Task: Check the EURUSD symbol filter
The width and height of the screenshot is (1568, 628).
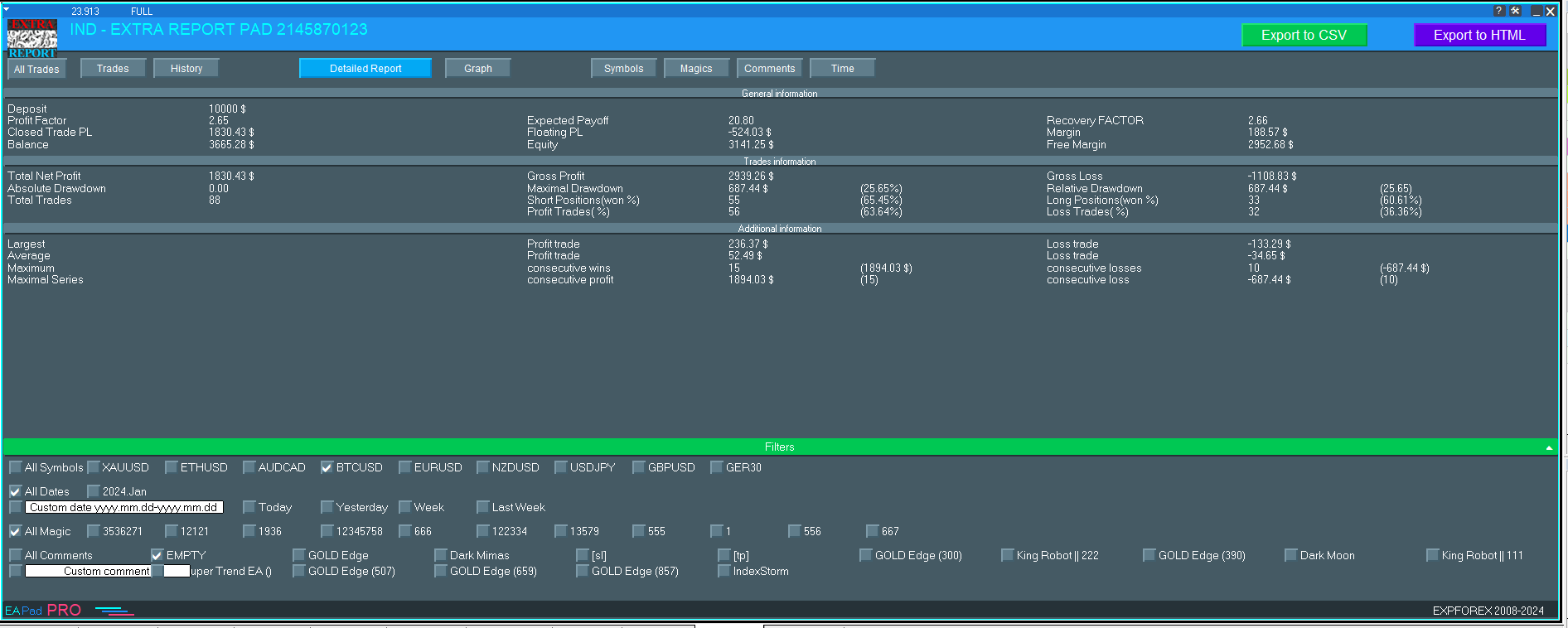Action: [x=404, y=467]
